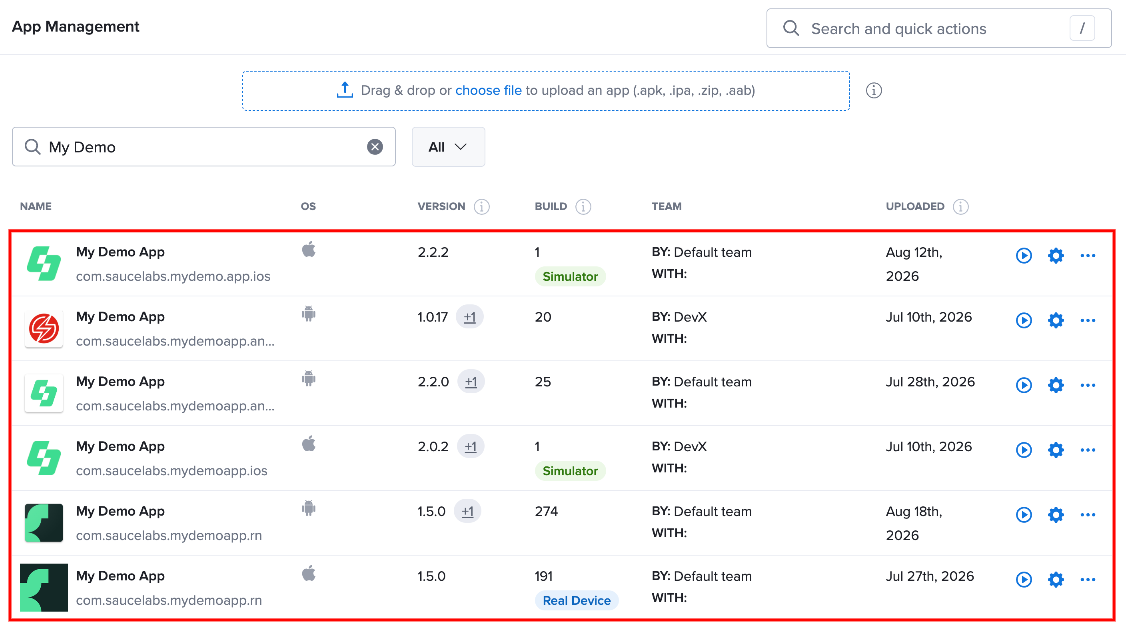
Task: Click com.saucelabs.mydemo.app.ios package name
Action: pos(173,276)
